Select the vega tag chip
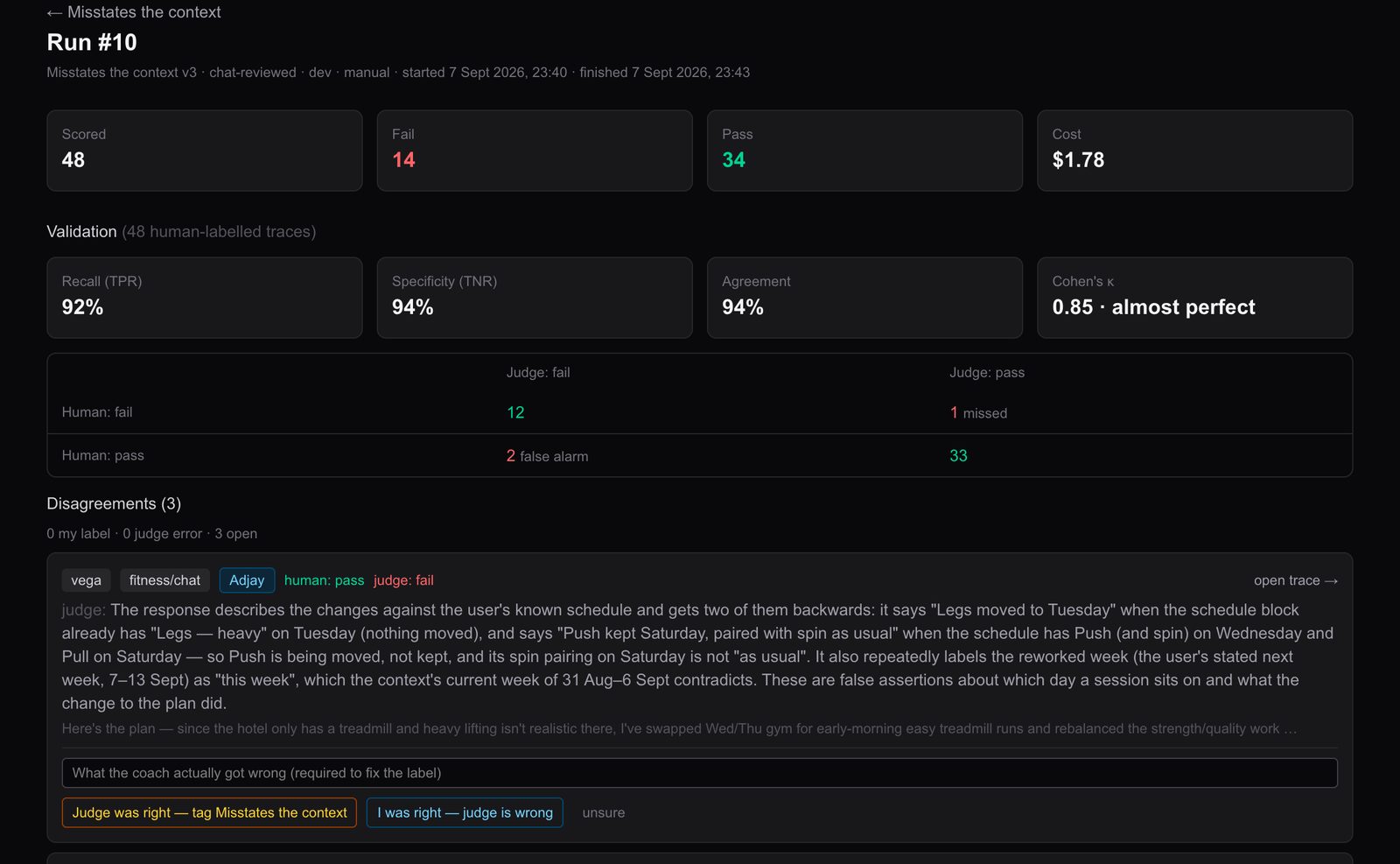The height and width of the screenshot is (864, 1400). [86, 580]
